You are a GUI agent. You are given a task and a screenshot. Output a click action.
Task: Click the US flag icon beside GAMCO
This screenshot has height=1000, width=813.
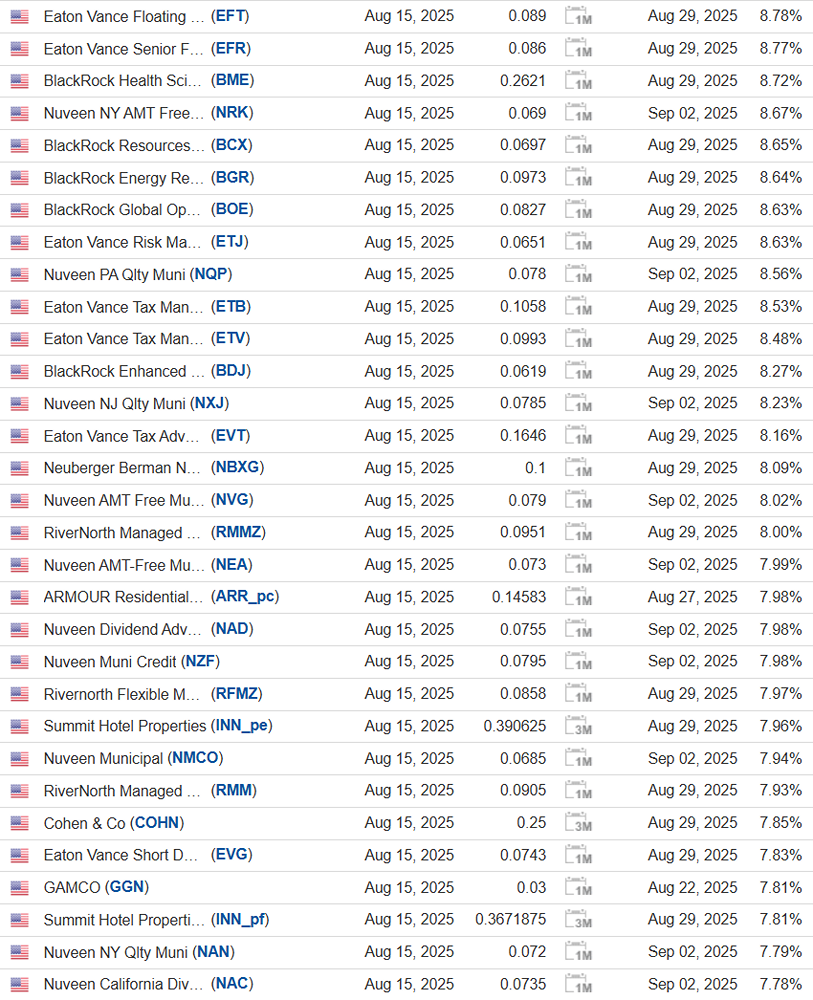20,888
